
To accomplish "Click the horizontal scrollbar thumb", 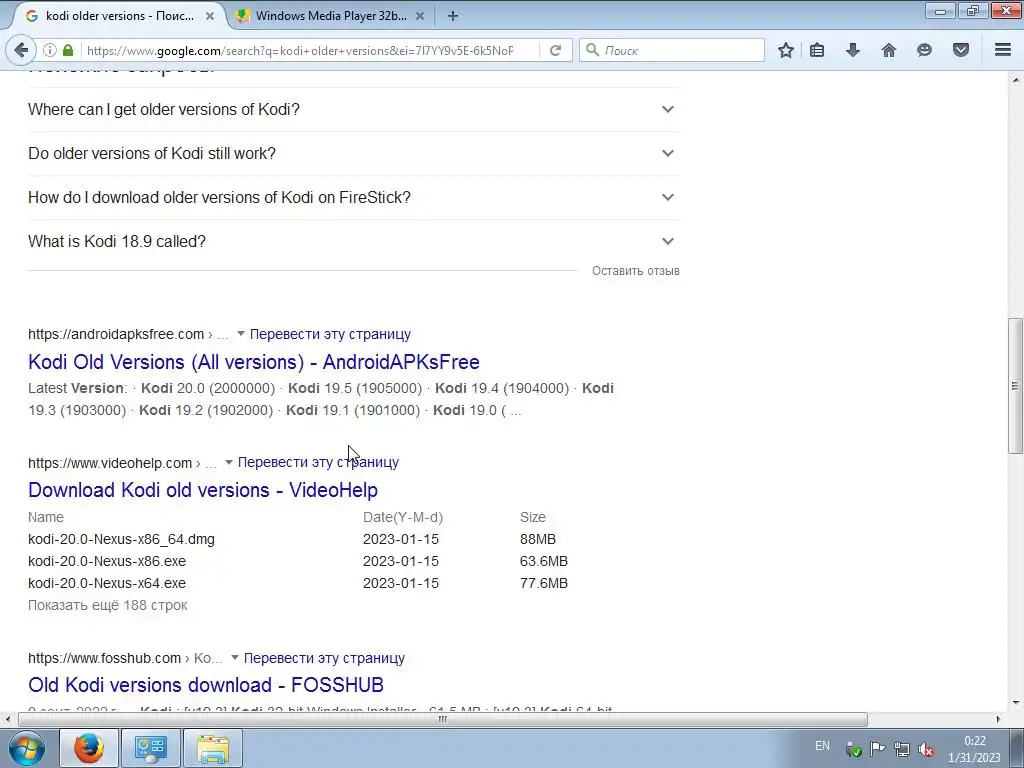I will tap(443, 719).
